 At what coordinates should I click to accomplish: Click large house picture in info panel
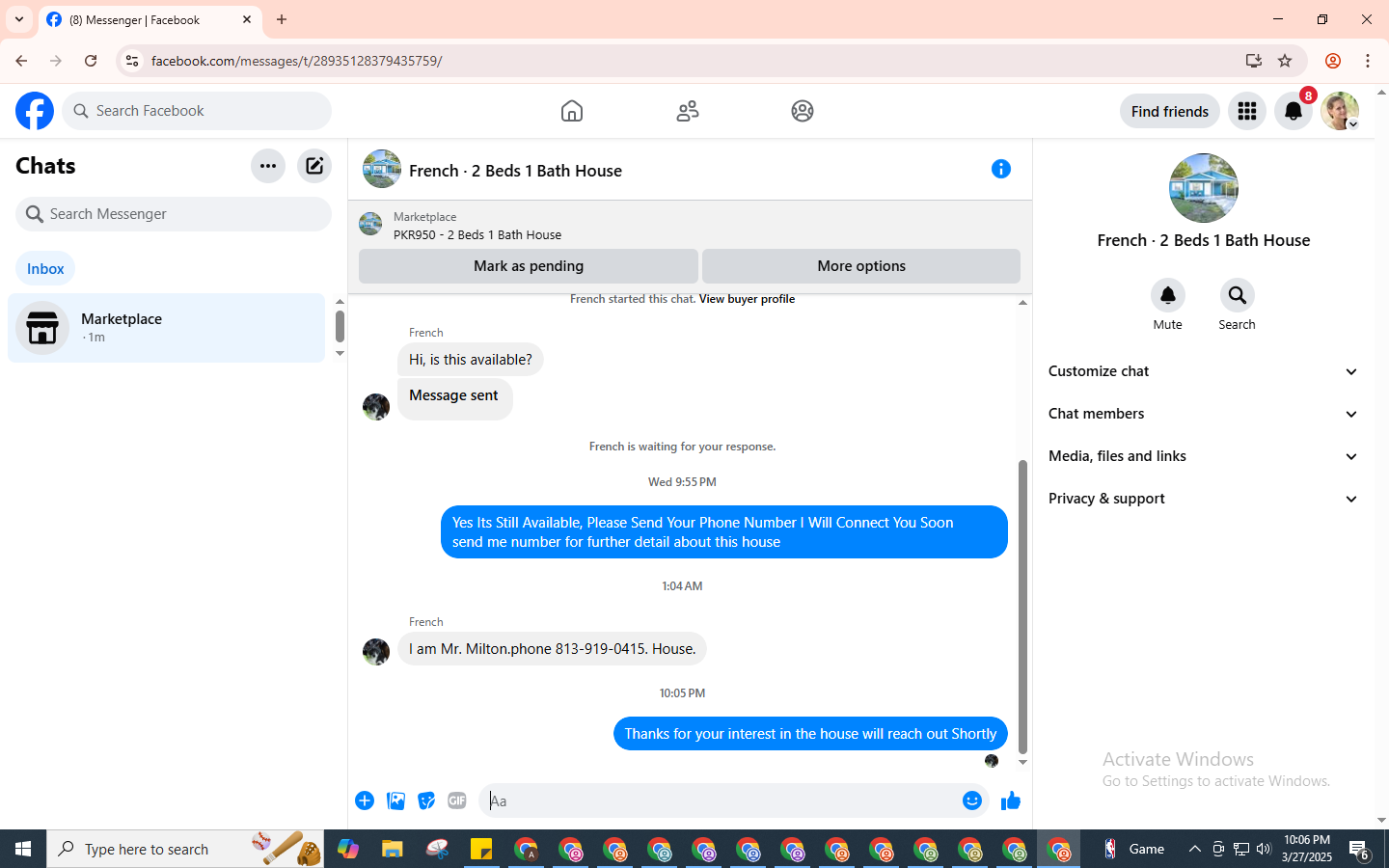point(1204,188)
